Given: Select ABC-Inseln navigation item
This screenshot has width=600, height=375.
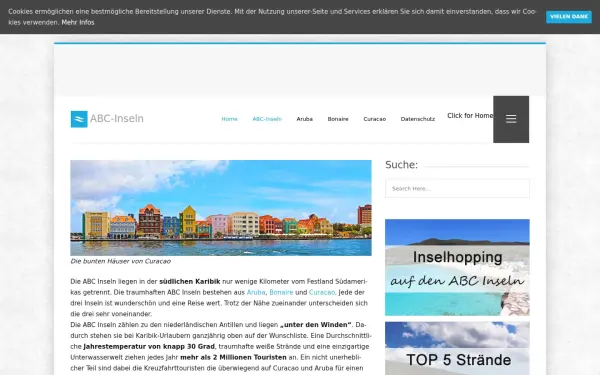Looking at the screenshot, I should tap(267, 119).
